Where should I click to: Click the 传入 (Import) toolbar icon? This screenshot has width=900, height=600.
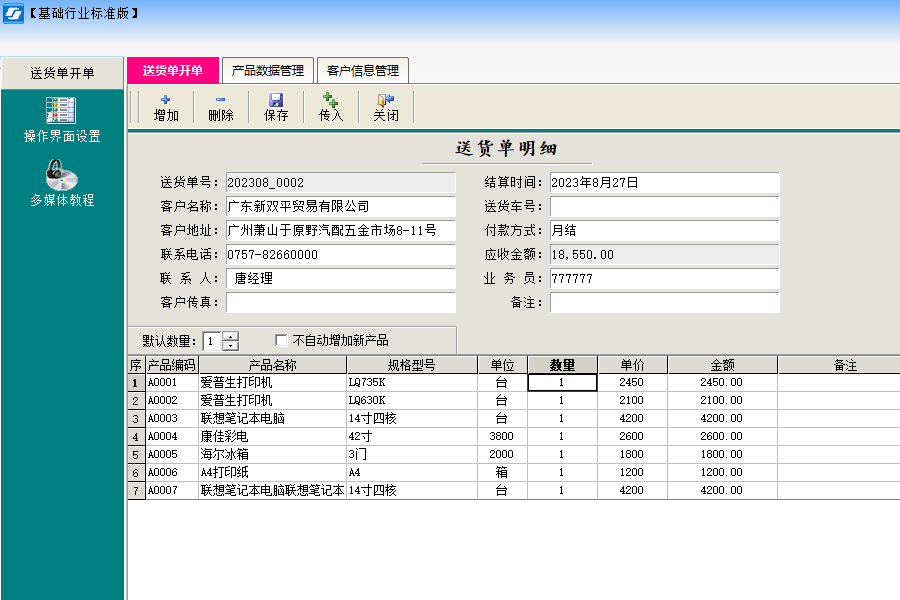(x=330, y=105)
